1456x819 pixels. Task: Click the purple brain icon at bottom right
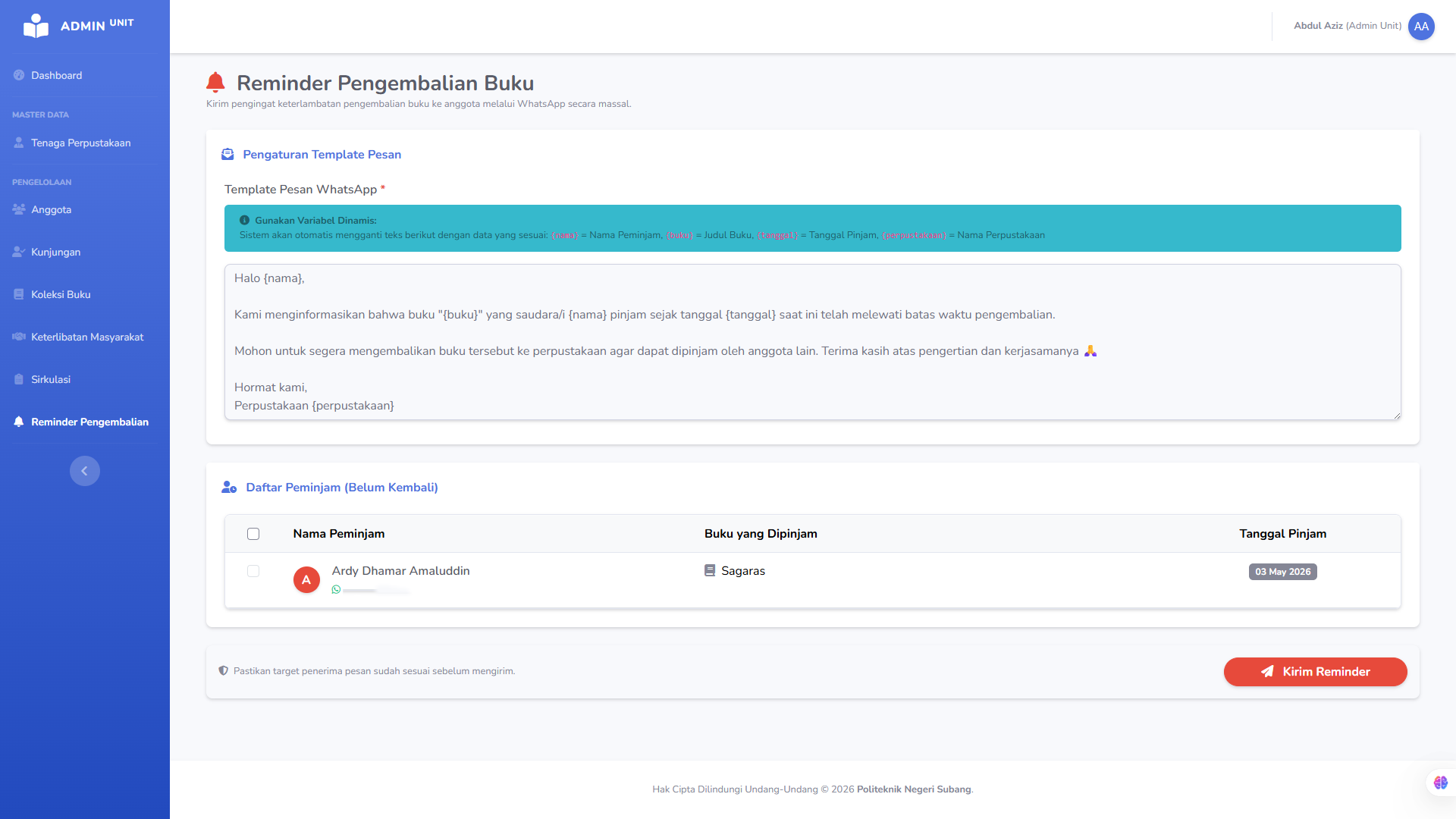[1441, 783]
